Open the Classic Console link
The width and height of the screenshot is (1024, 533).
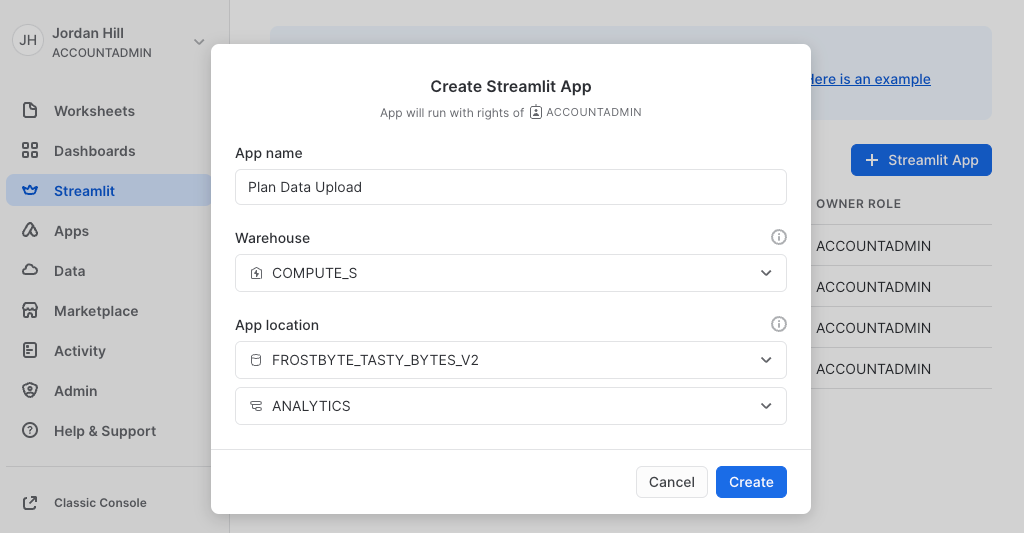[x=99, y=503]
